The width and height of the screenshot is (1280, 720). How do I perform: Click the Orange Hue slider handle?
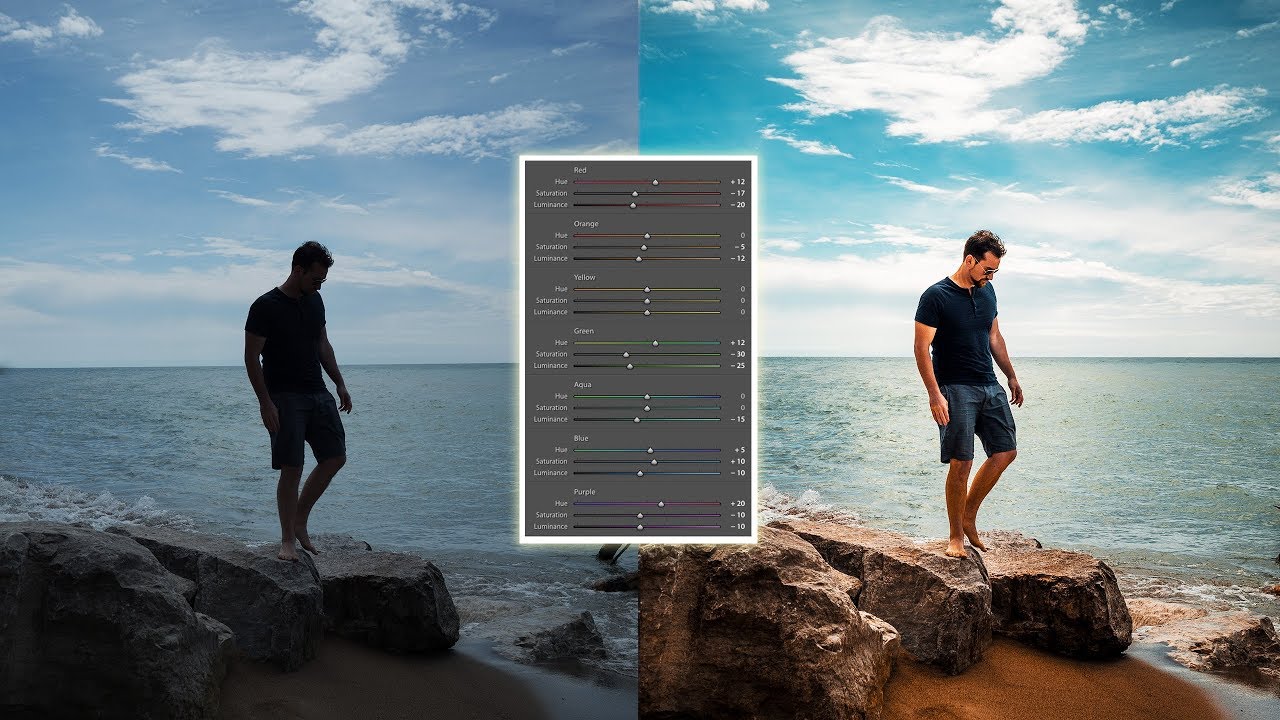[648, 235]
